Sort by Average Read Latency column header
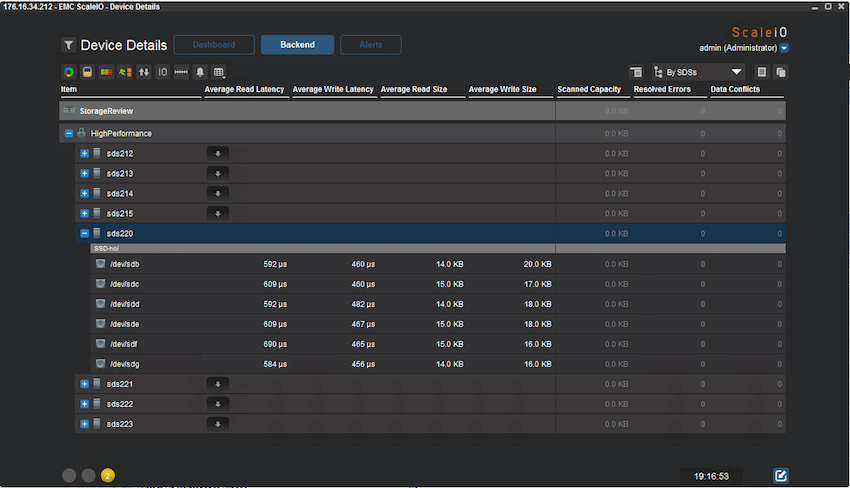Viewport: 850px width, 488px height. 244,89
